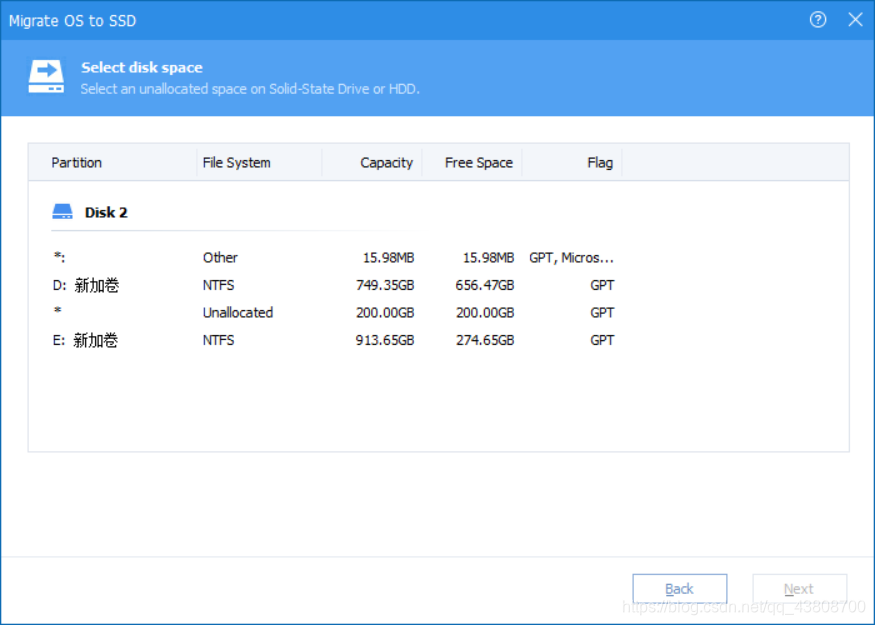The height and width of the screenshot is (625, 875).
Task: Select the *: partition entry
Action: [59, 257]
